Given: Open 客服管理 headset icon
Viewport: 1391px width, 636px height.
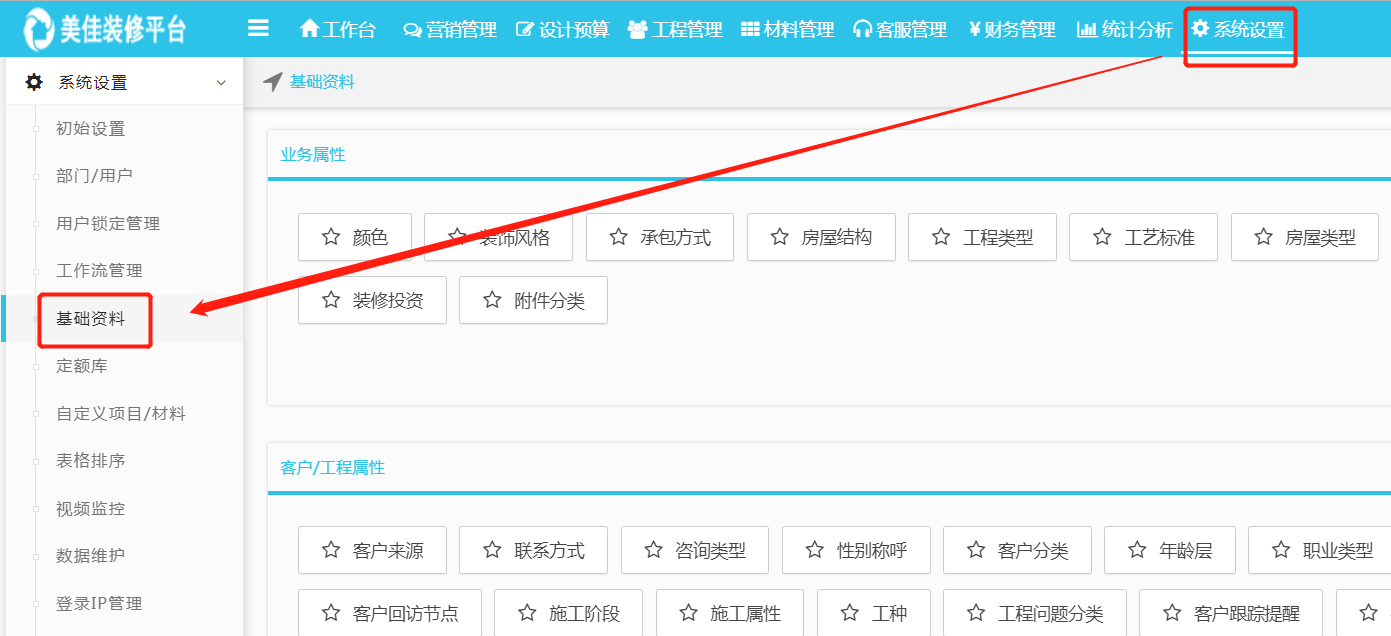Looking at the screenshot, I should [x=862, y=29].
